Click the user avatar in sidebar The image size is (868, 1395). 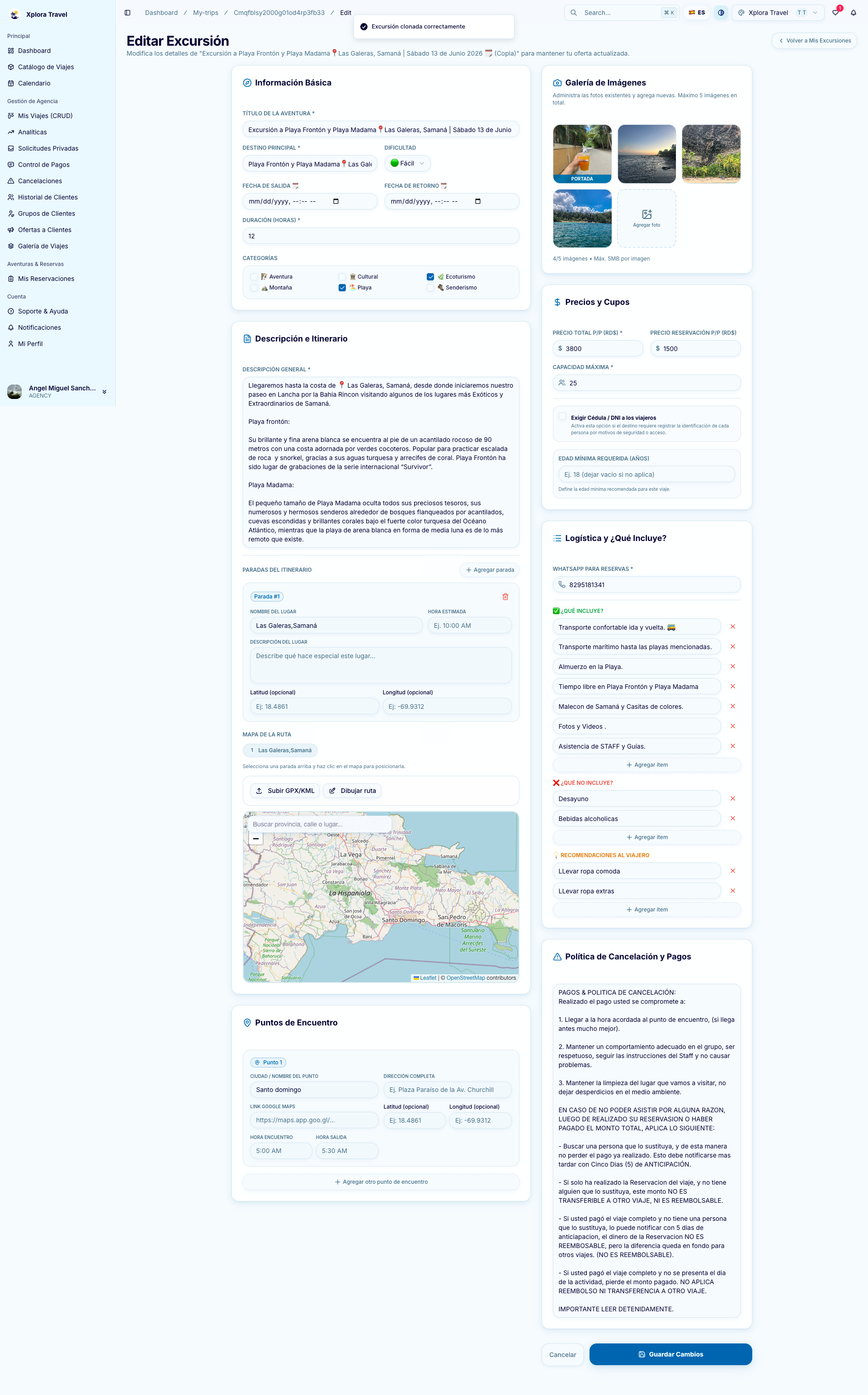coord(14,392)
